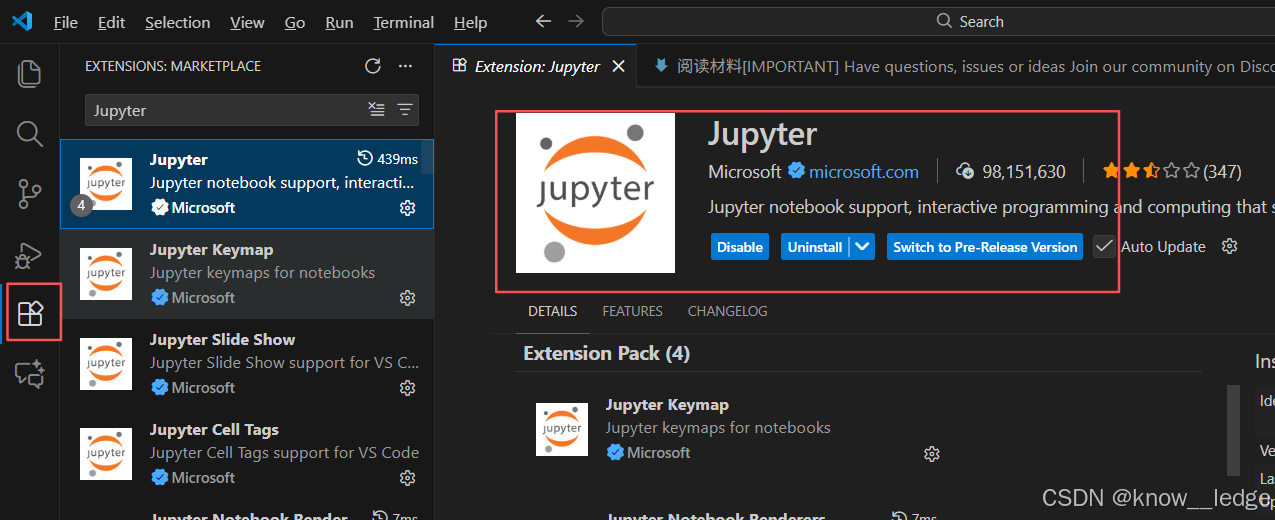The height and width of the screenshot is (520, 1275).
Task: Open manage gear for Jupyter in list
Action: click(x=407, y=208)
